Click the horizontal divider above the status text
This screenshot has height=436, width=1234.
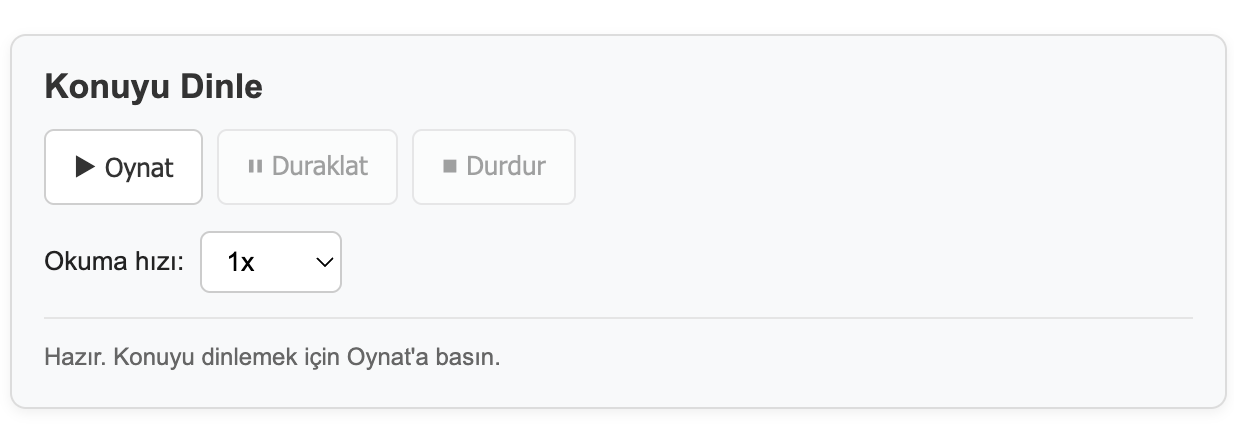[619, 318]
